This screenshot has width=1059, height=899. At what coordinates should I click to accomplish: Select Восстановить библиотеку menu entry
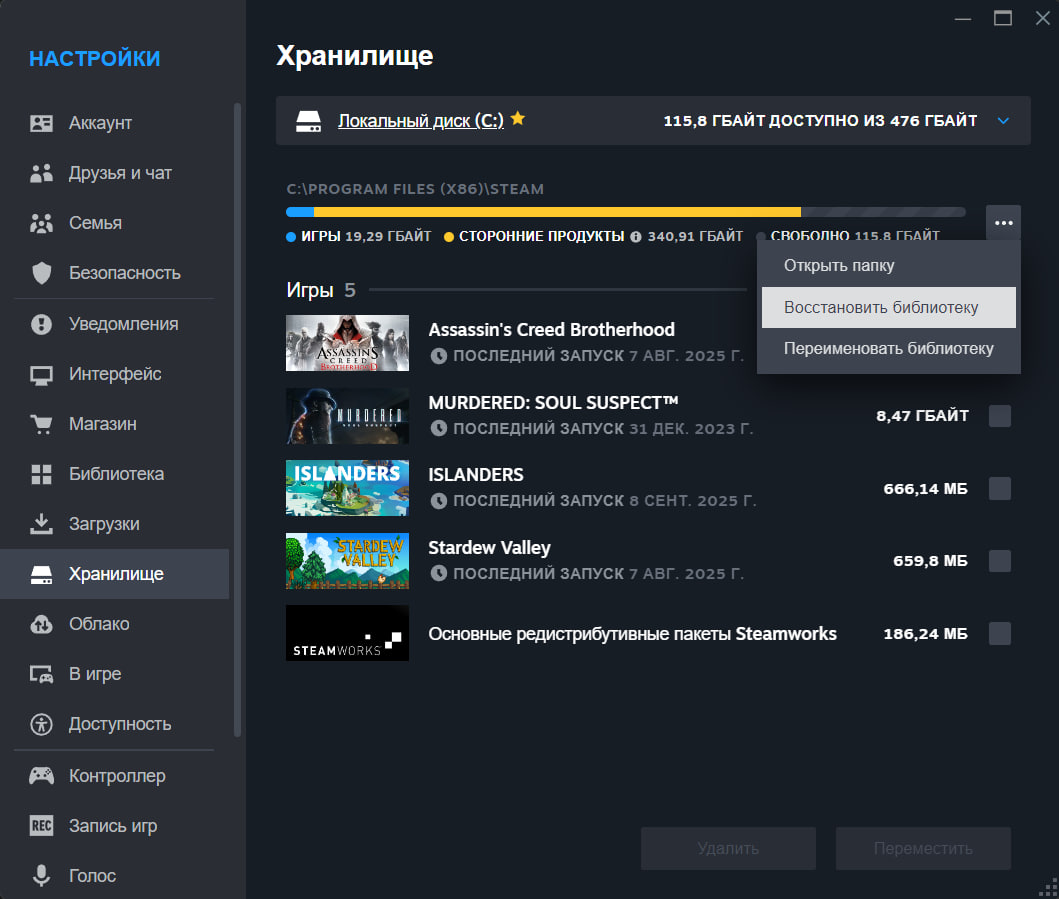(x=889, y=307)
